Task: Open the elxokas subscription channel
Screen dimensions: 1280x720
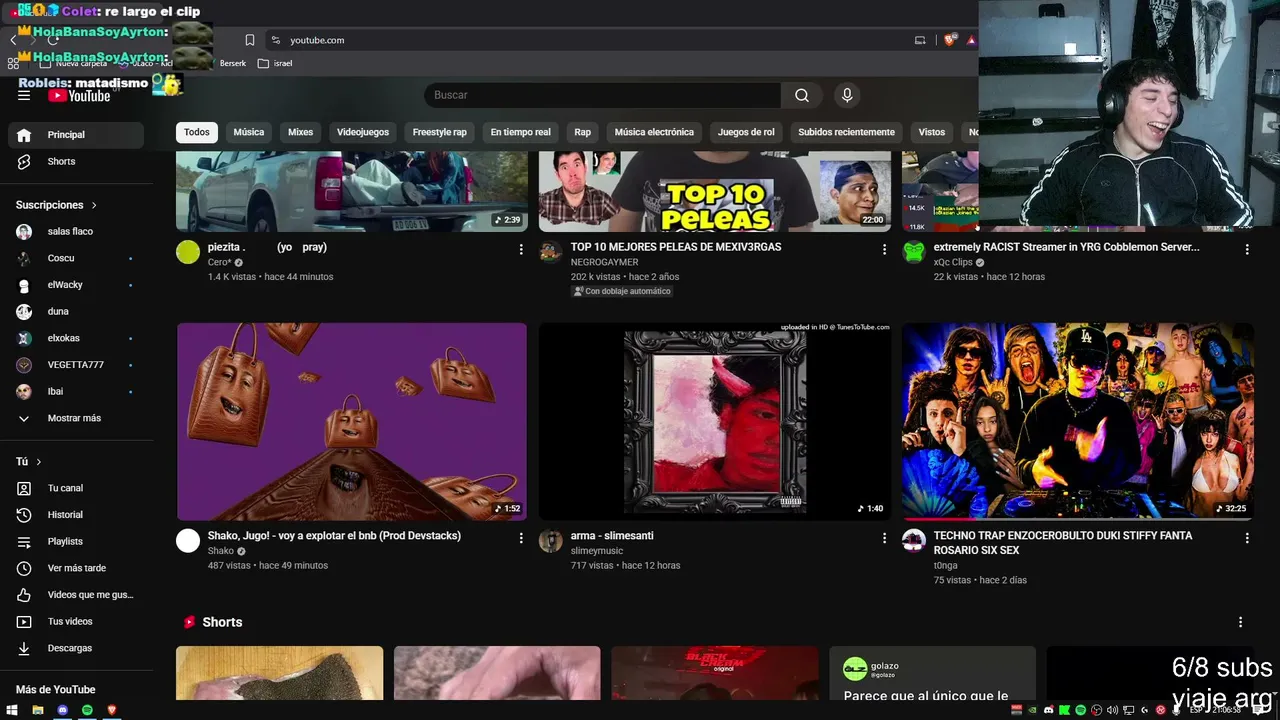Action: [76, 338]
